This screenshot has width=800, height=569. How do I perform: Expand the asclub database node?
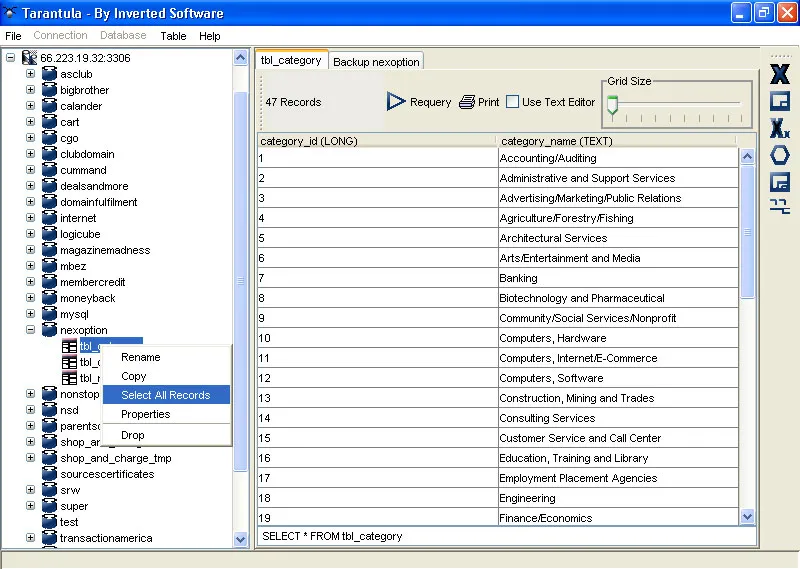tap(30, 74)
